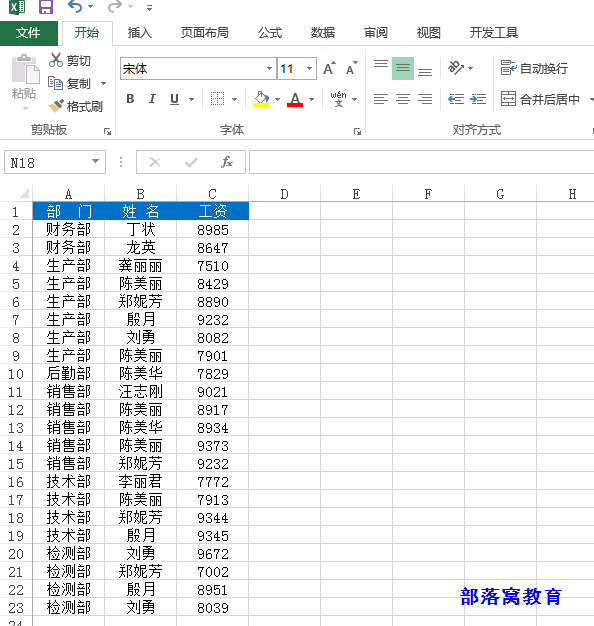Select column D header
This screenshot has width=594, height=626.
[284, 194]
